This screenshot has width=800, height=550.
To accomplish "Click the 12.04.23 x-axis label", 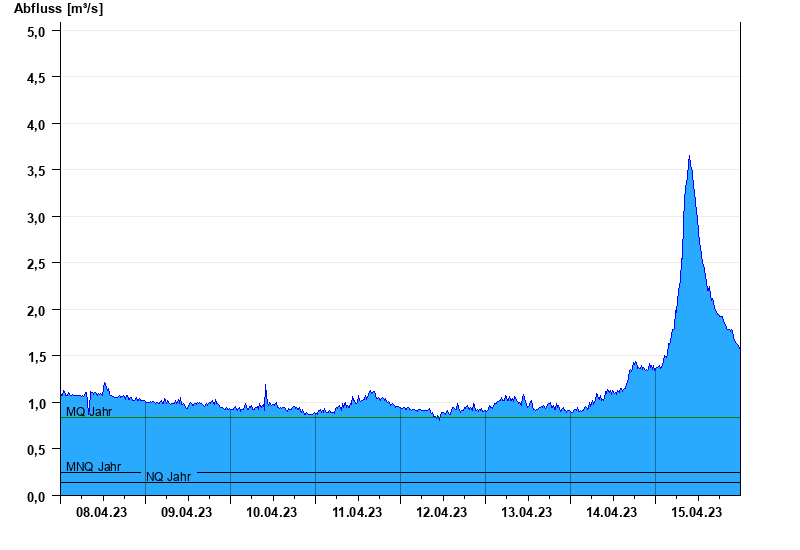I will pos(442,513).
